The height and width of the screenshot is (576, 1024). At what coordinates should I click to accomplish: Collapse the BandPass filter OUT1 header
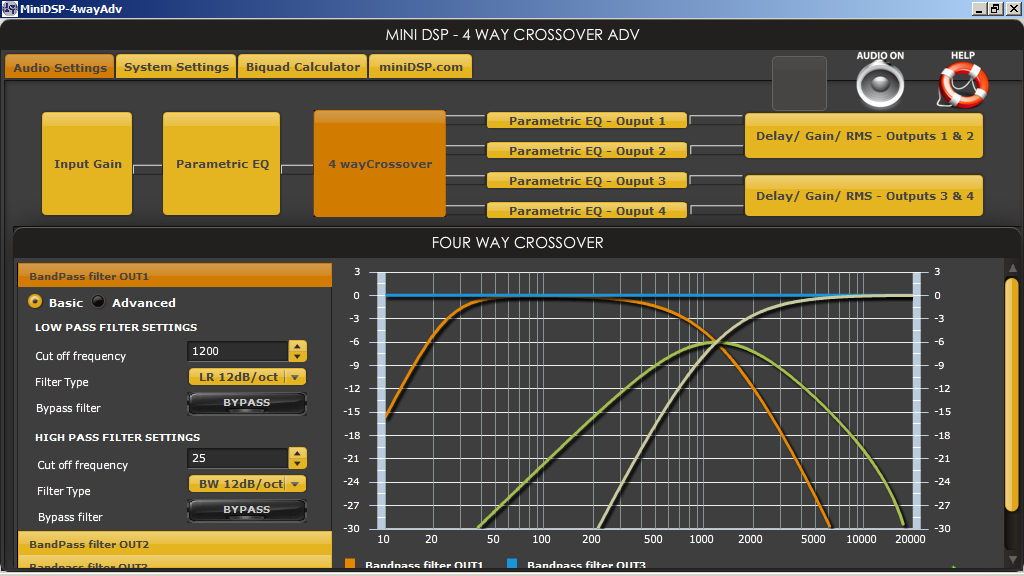point(175,276)
